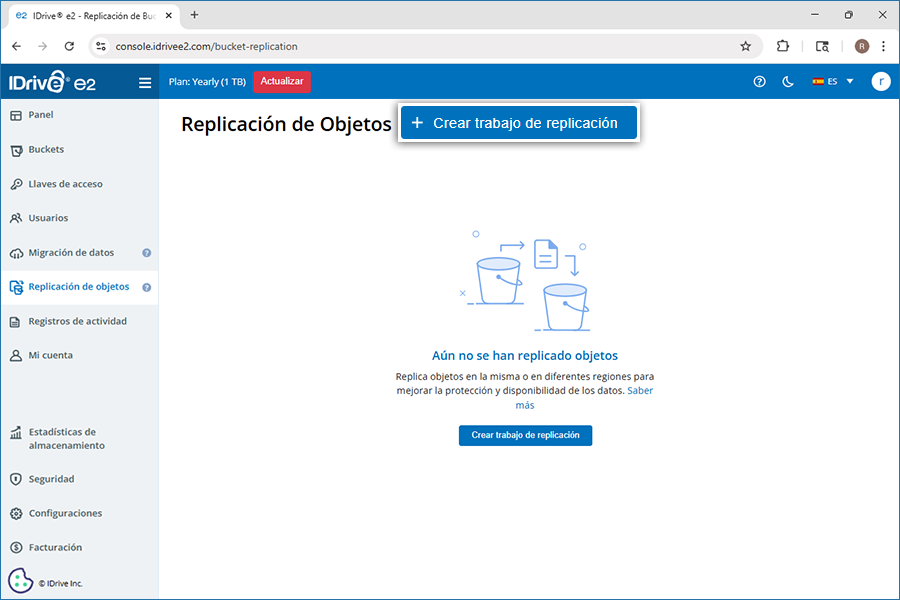This screenshot has height=600, width=900.
Task: Toggle dark mode moon icon
Action: pos(788,82)
